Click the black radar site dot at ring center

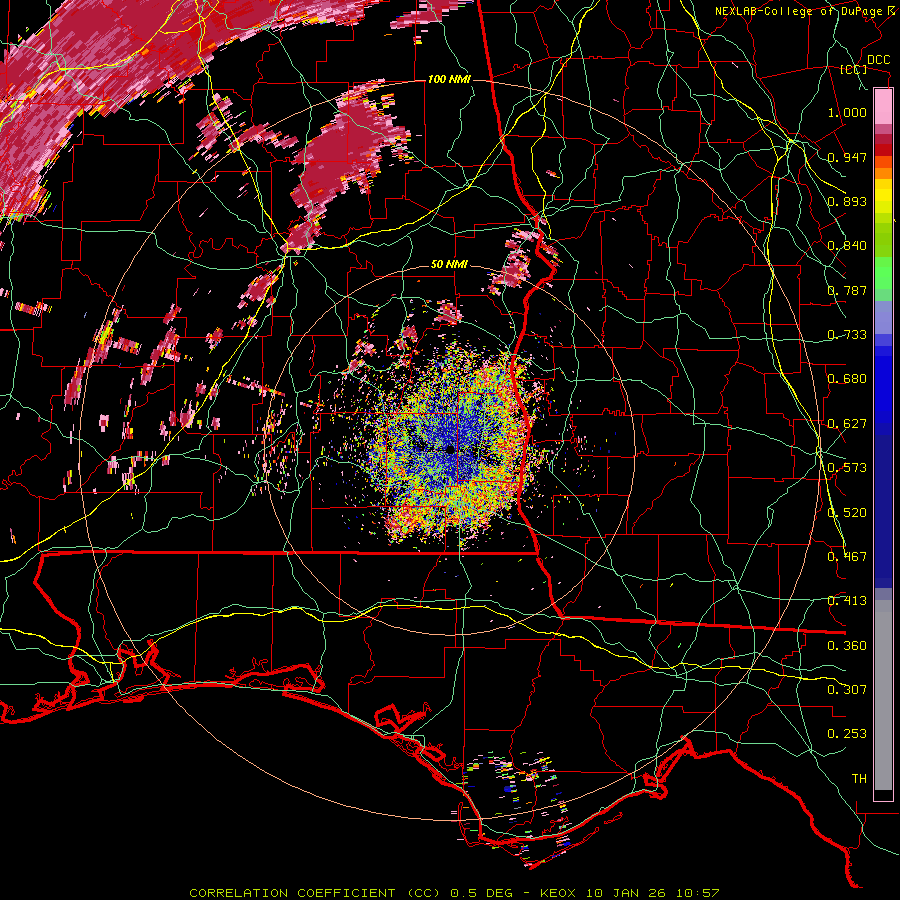tap(450, 449)
